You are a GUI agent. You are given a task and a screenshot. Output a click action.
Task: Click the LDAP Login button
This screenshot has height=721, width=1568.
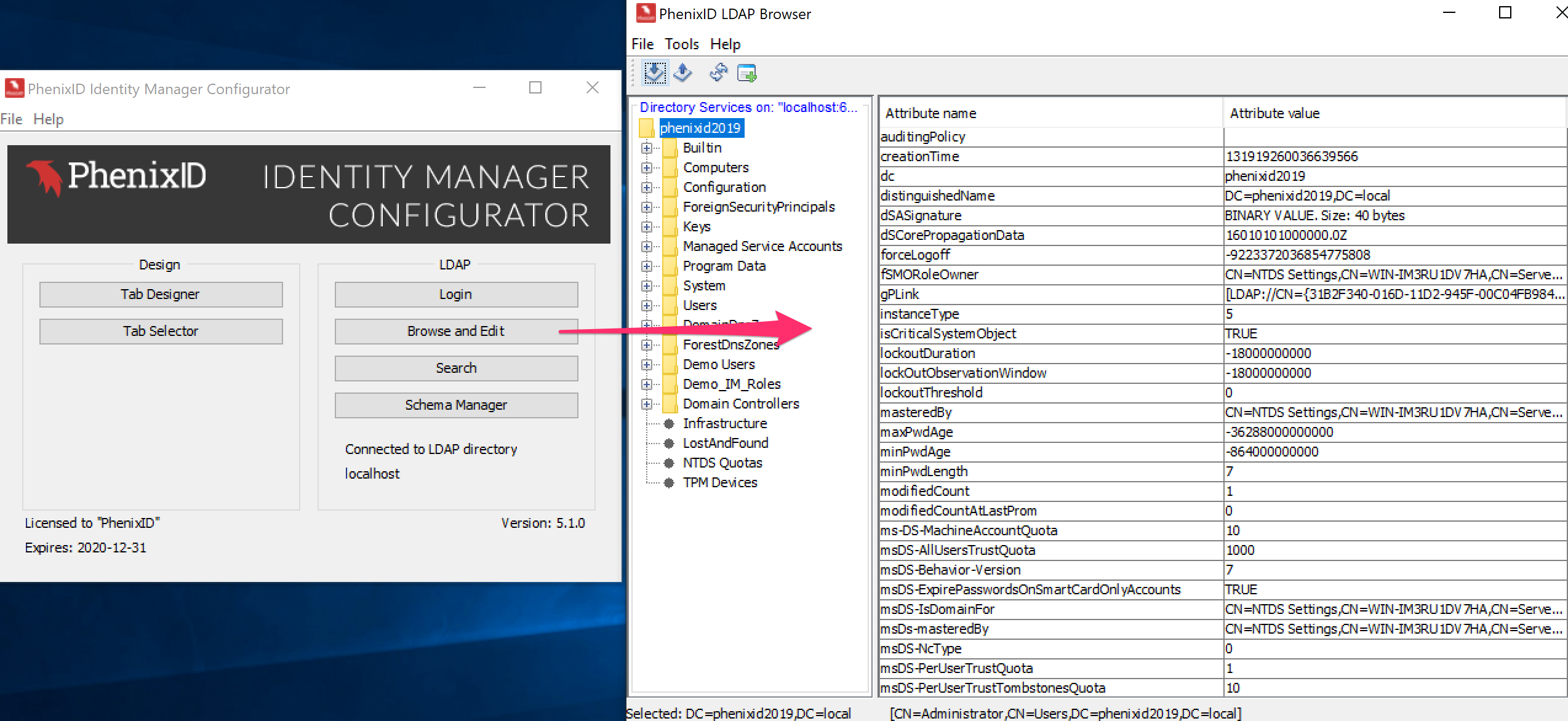(x=456, y=294)
